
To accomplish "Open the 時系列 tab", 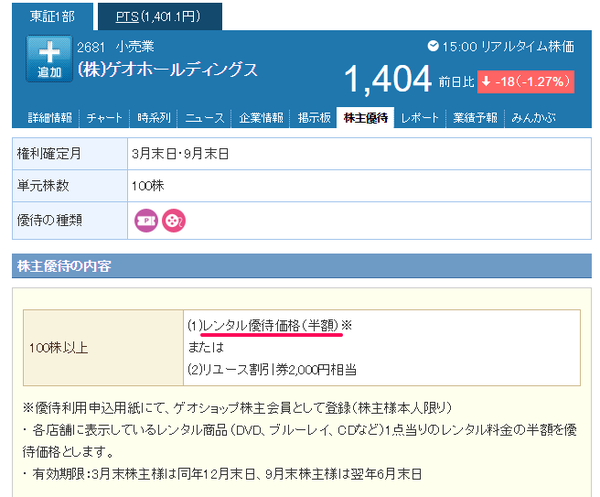I will pos(154,118).
